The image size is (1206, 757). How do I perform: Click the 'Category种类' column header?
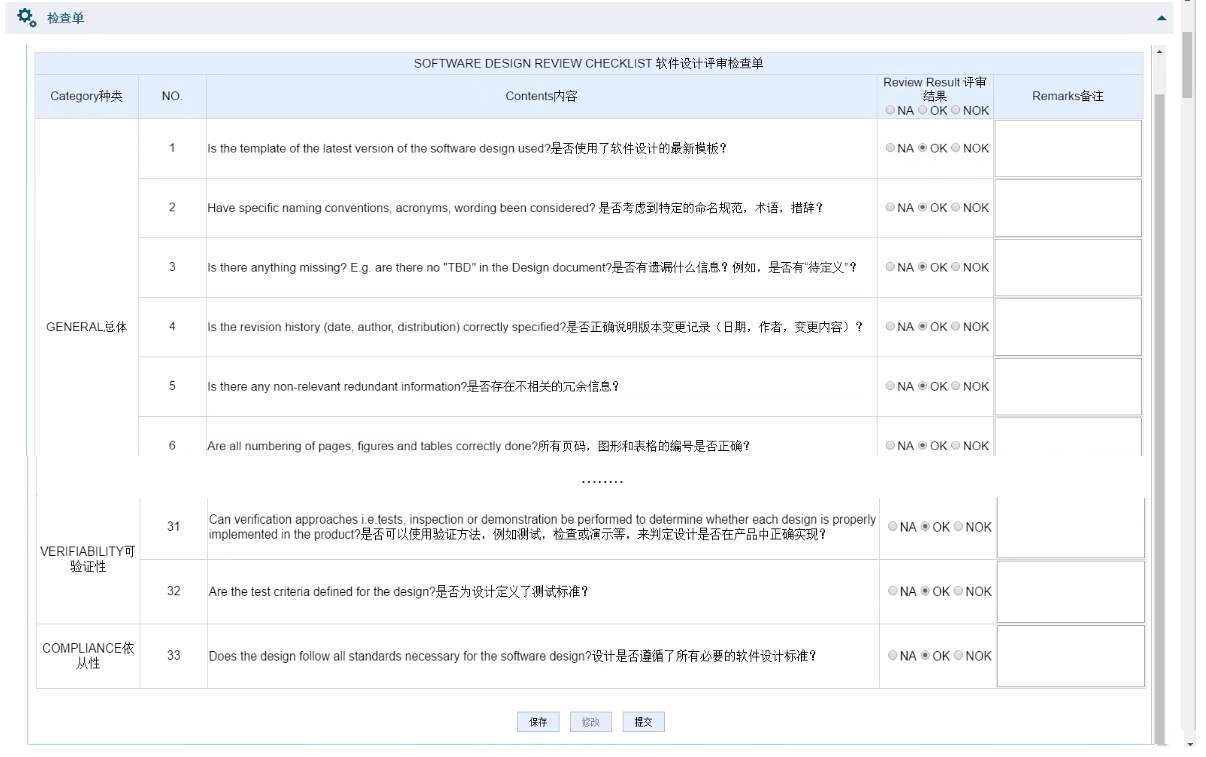click(x=87, y=96)
